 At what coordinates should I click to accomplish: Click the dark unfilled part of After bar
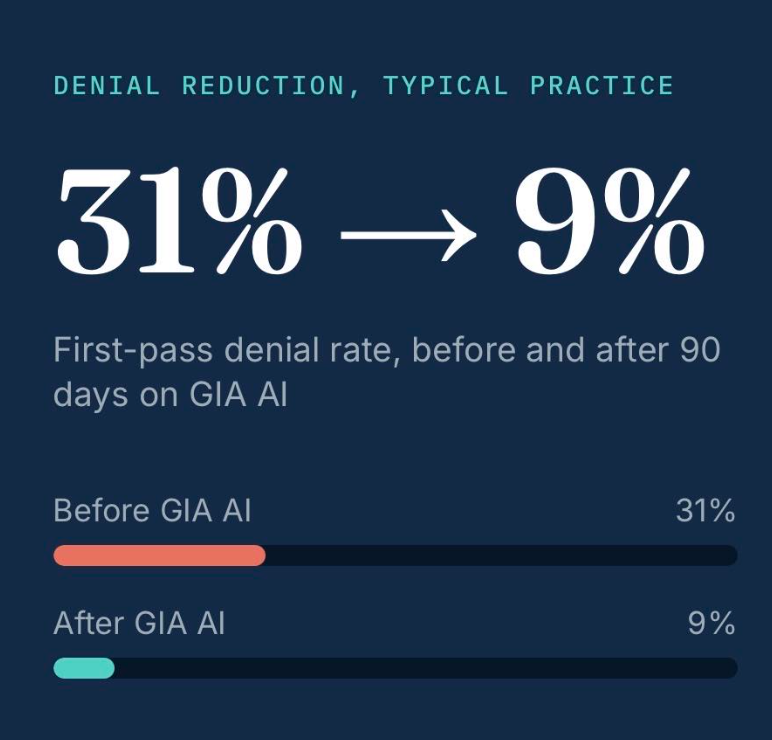(426, 668)
